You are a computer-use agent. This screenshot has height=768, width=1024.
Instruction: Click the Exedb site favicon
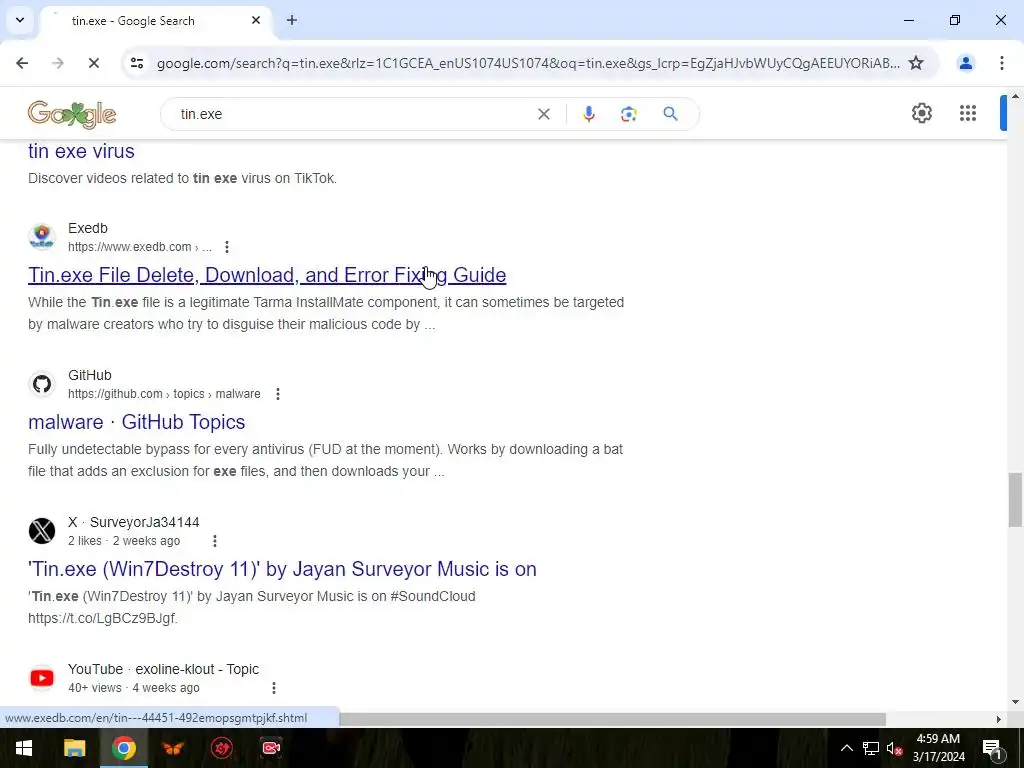(42, 236)
